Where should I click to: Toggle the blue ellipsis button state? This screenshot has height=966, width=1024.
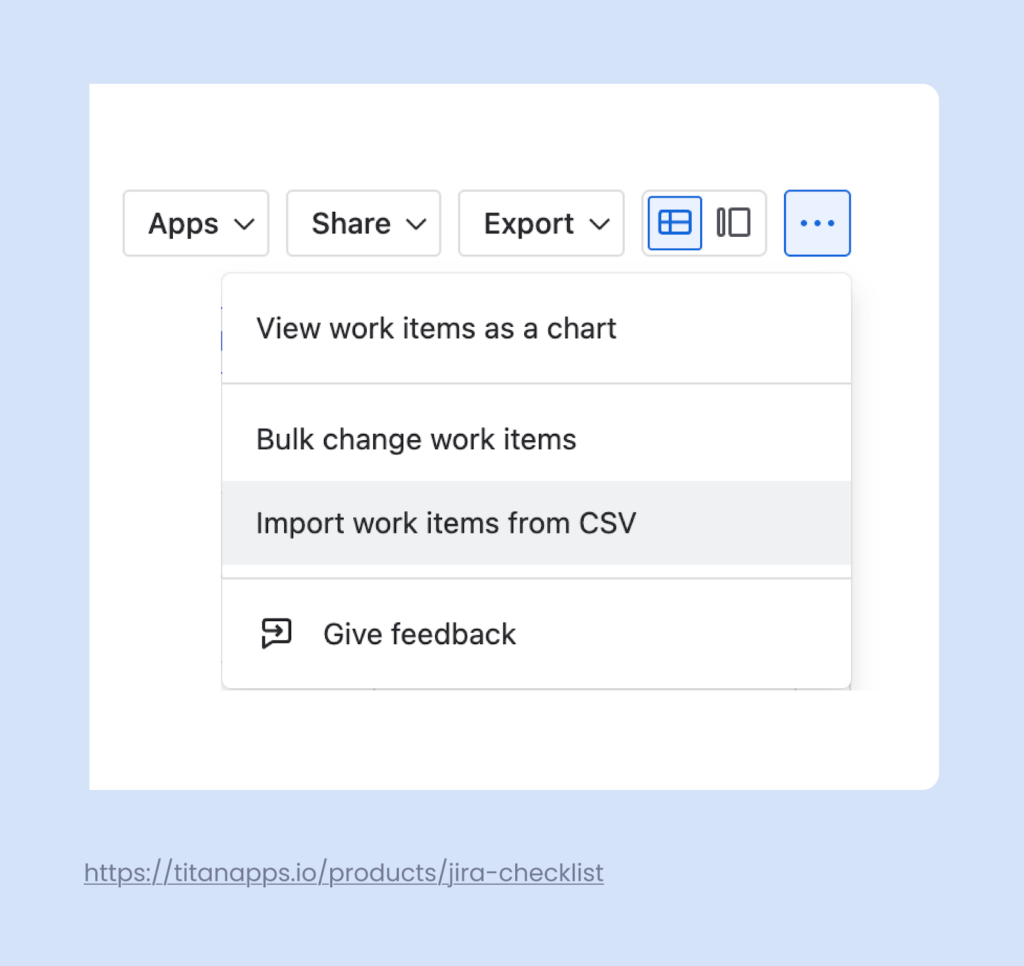(817, 223)
